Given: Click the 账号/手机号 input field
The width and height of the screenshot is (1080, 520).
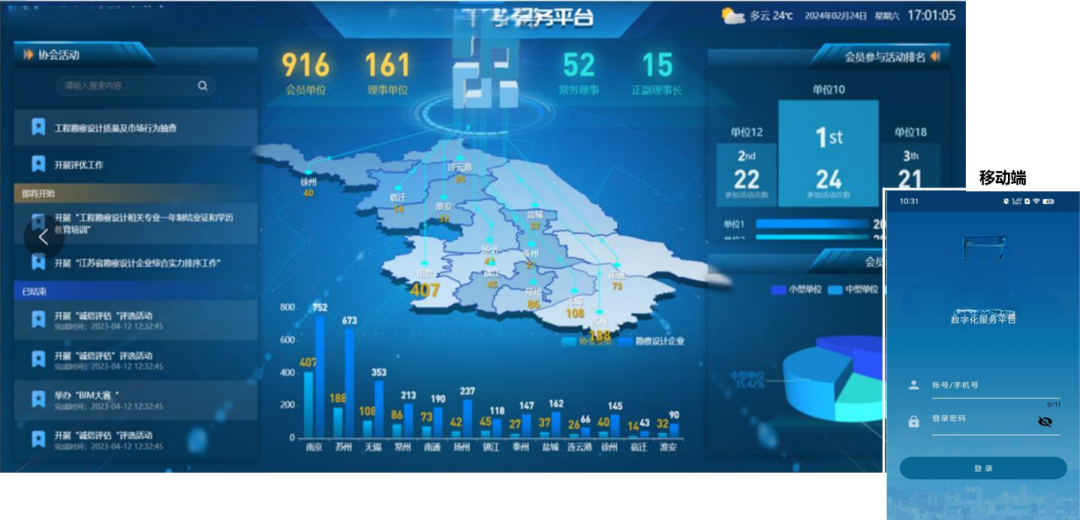Looking at the screenshot, I should [x=995, y=387].
